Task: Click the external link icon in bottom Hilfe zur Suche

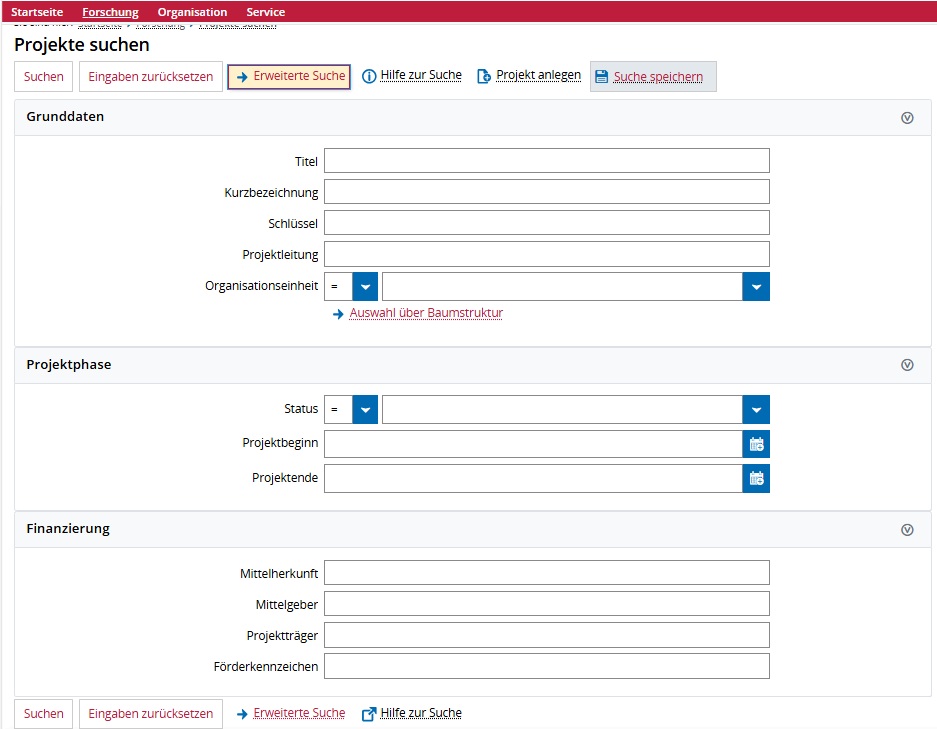Action: click(x=368, y=714)
